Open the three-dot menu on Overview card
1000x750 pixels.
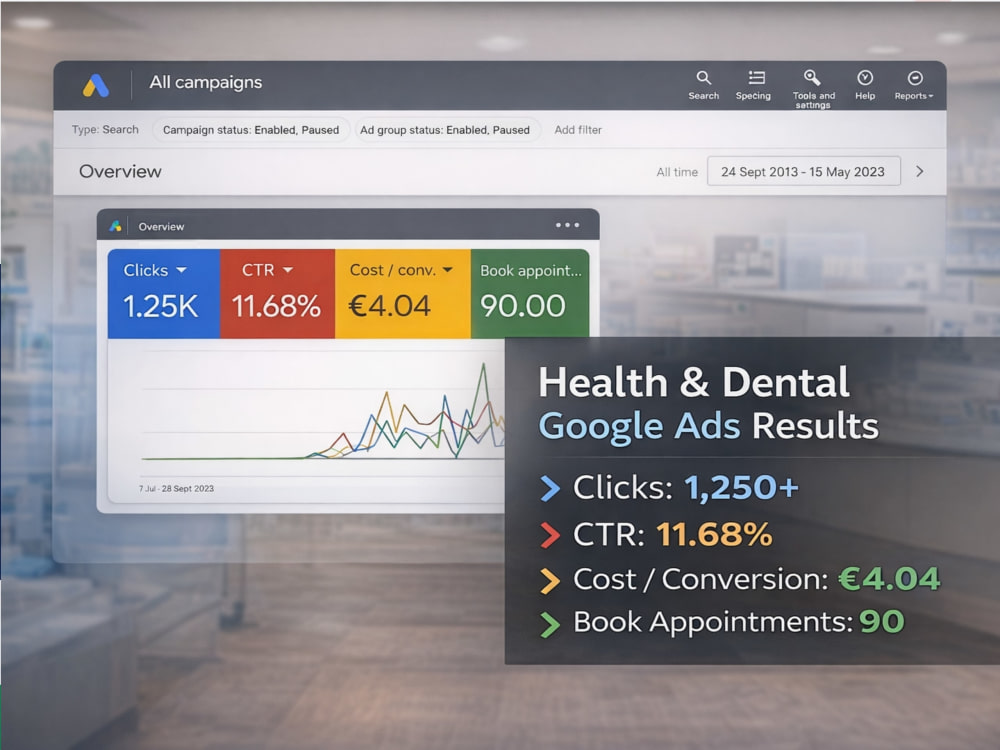point(567,225)
